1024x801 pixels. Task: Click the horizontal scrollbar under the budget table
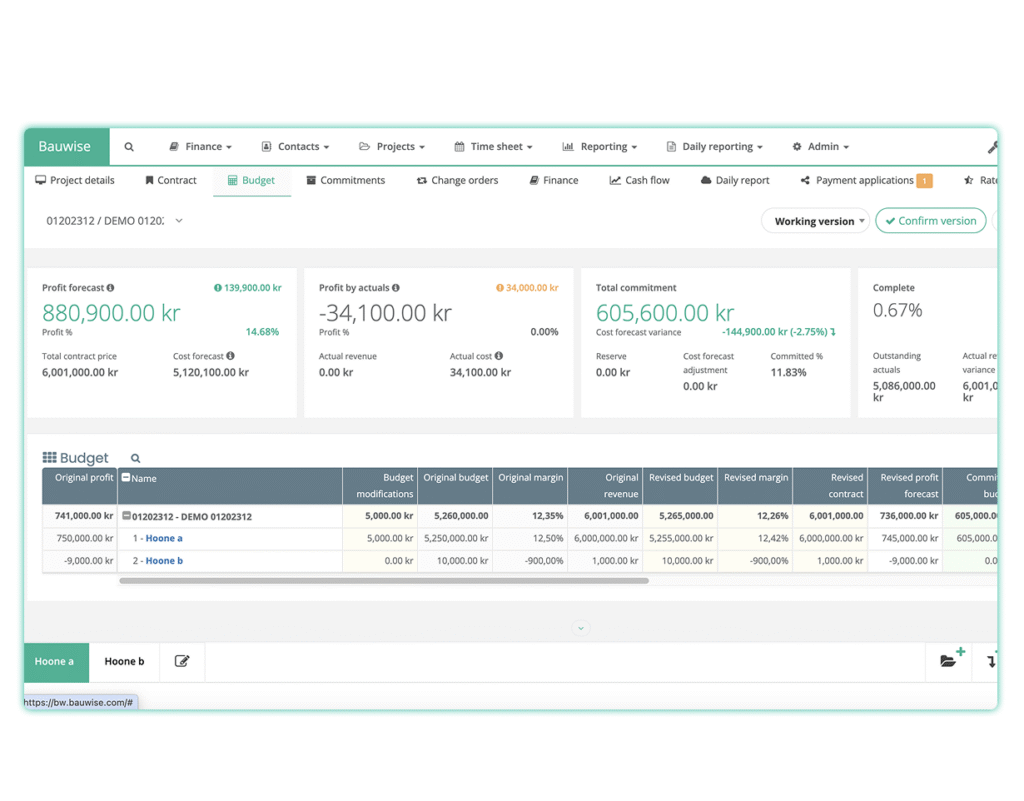point(384,580)
